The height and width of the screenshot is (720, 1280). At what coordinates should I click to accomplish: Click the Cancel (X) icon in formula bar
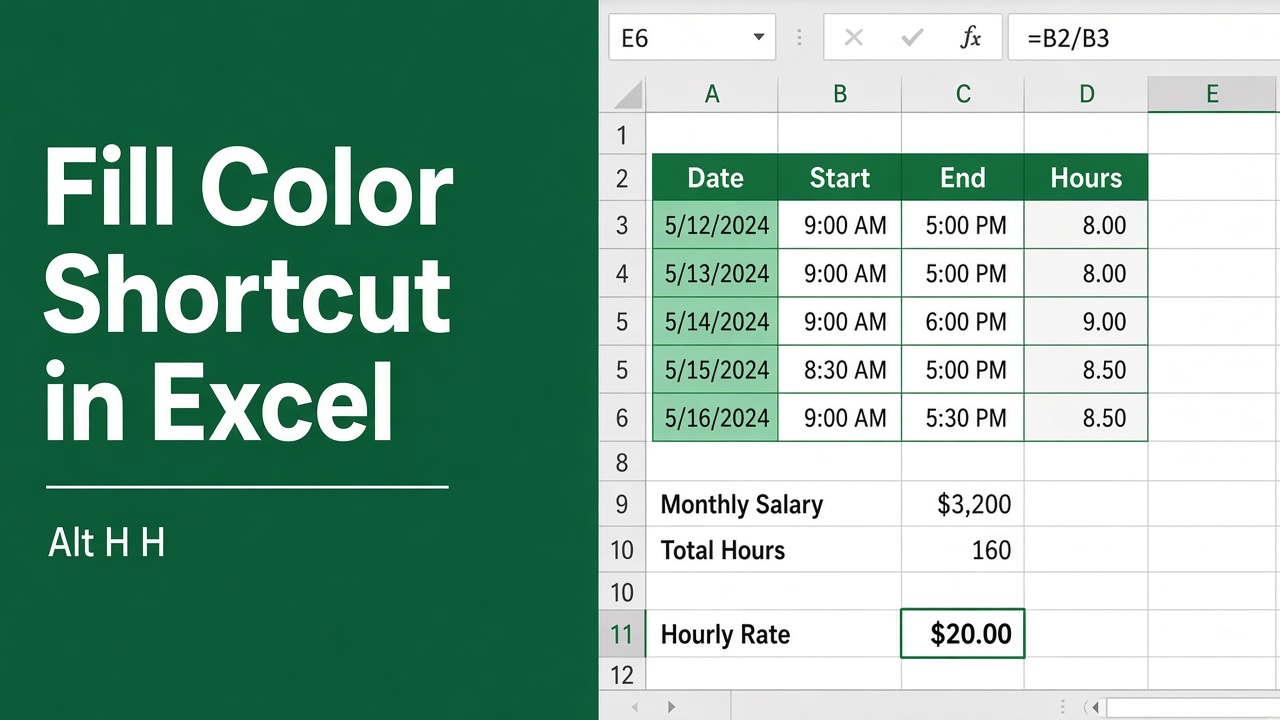coord(853,38)
